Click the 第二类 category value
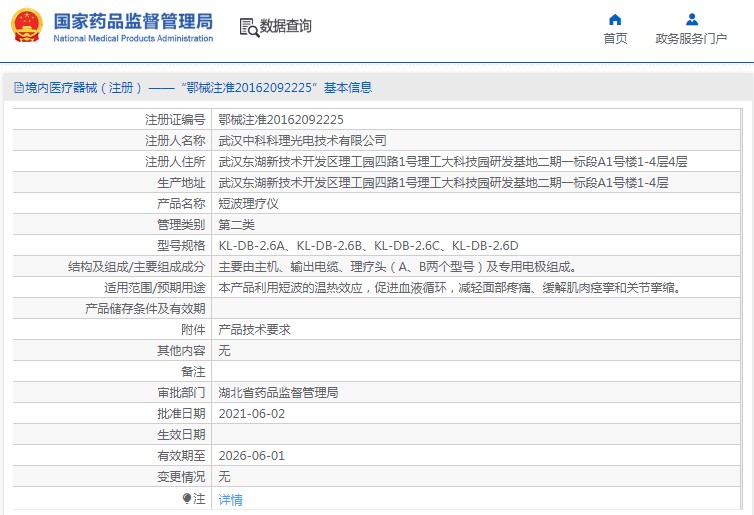The image size is (754, 515). [236, 225]
